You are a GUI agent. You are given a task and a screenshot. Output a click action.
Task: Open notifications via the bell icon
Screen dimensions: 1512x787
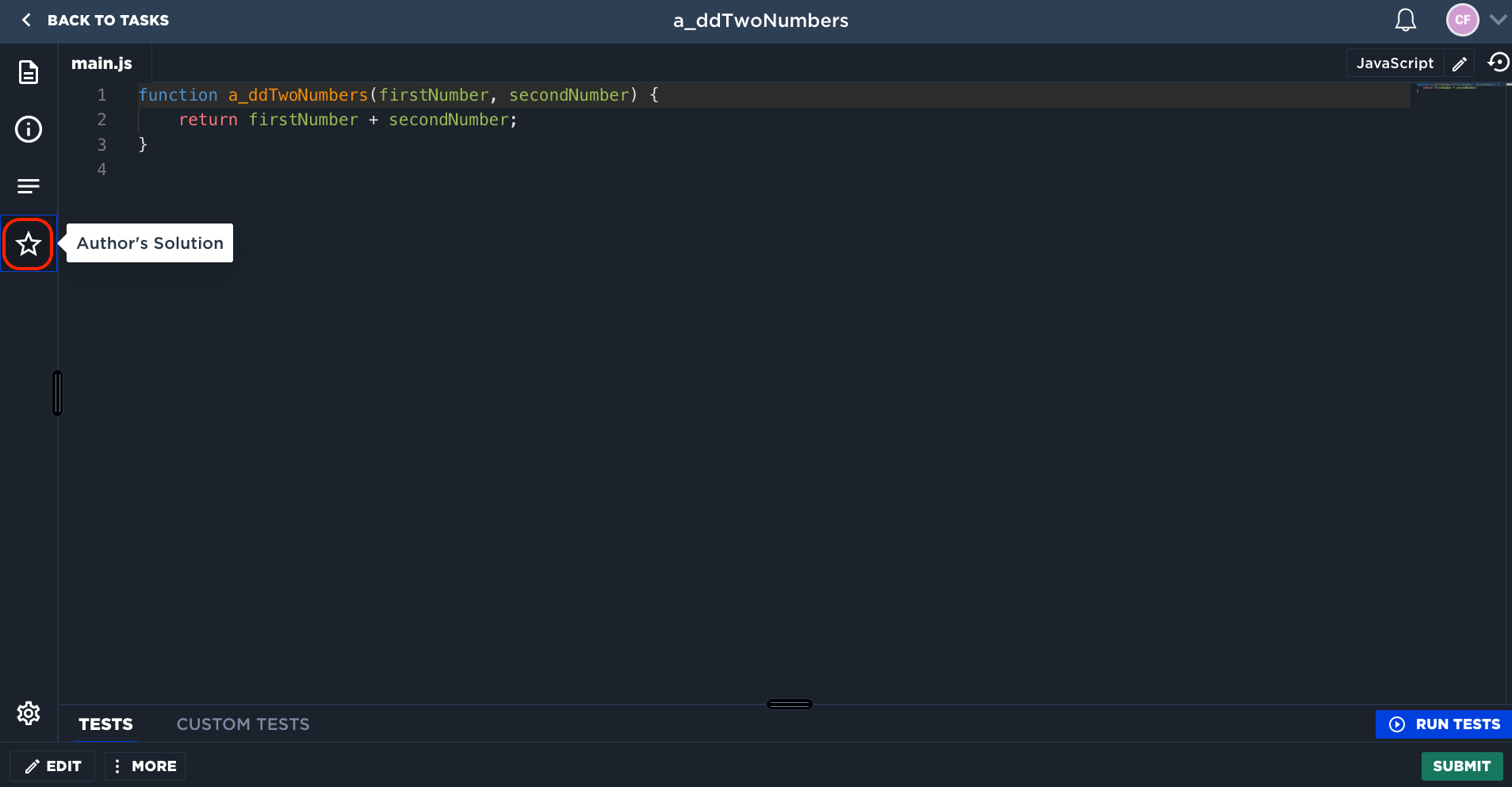[x=1405, y=20]
